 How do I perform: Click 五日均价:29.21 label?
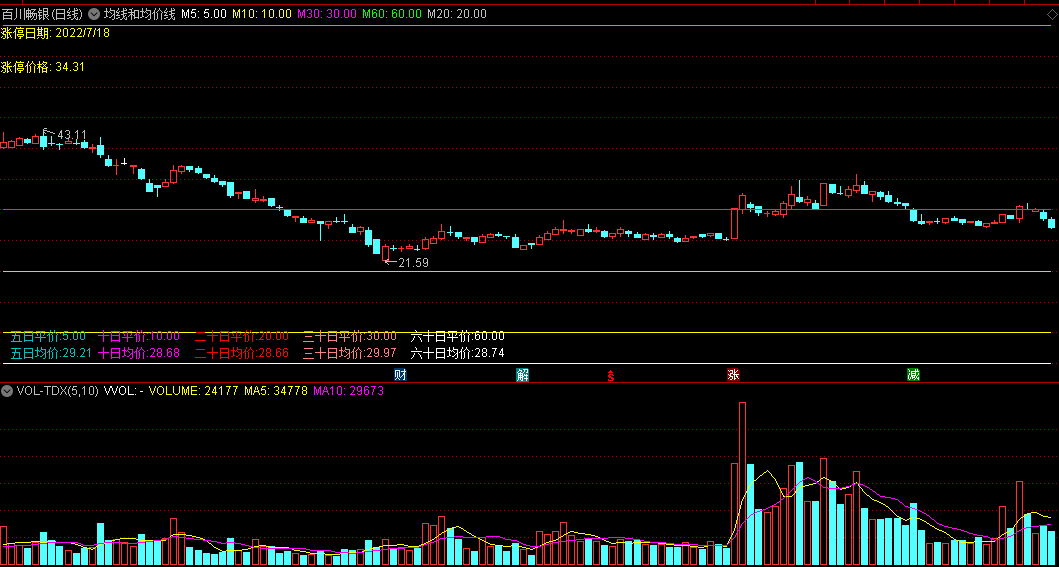click(51, 353)
